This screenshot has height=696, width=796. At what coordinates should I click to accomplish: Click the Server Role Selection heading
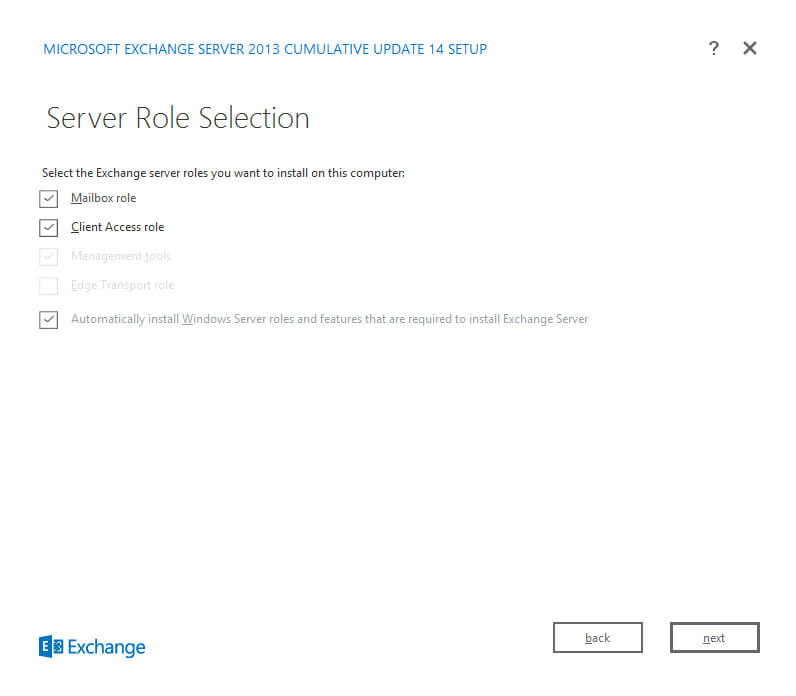[178, 118]
